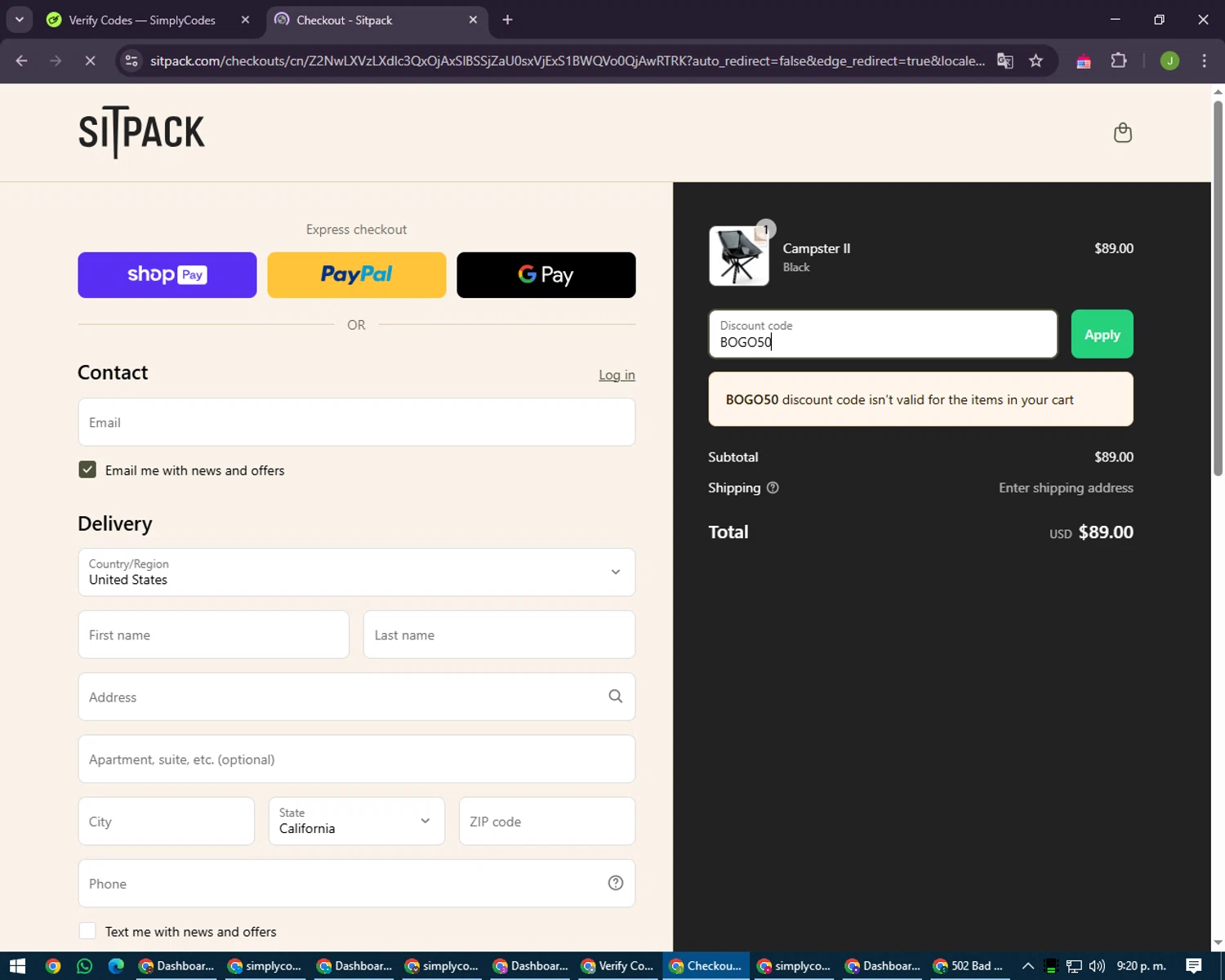This screenshot has height=980, width=1225.
Task: Click the Phone input field
Action: coord(356,883)
